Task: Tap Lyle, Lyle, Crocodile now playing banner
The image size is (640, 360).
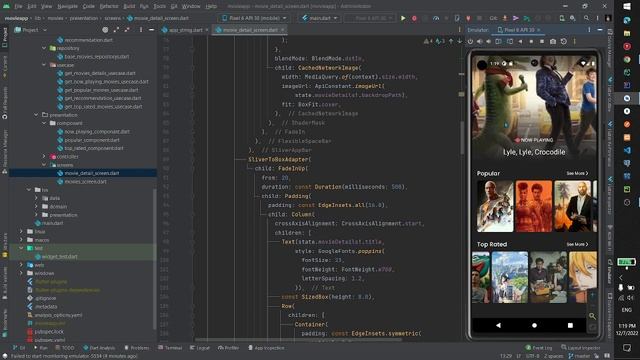Action: click(534, 108)
